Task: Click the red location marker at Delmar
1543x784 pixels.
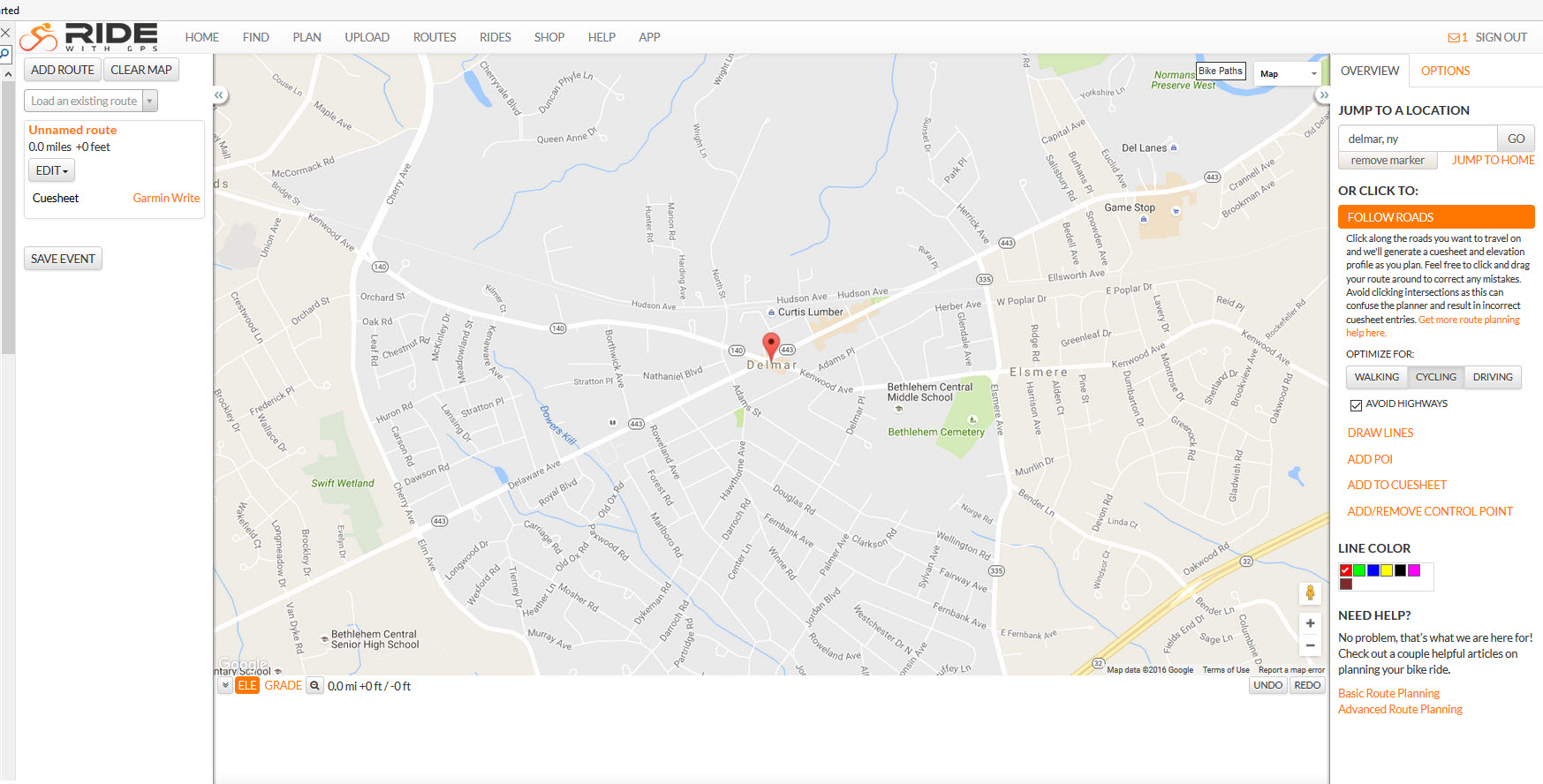Action: (x=771, y=347)
